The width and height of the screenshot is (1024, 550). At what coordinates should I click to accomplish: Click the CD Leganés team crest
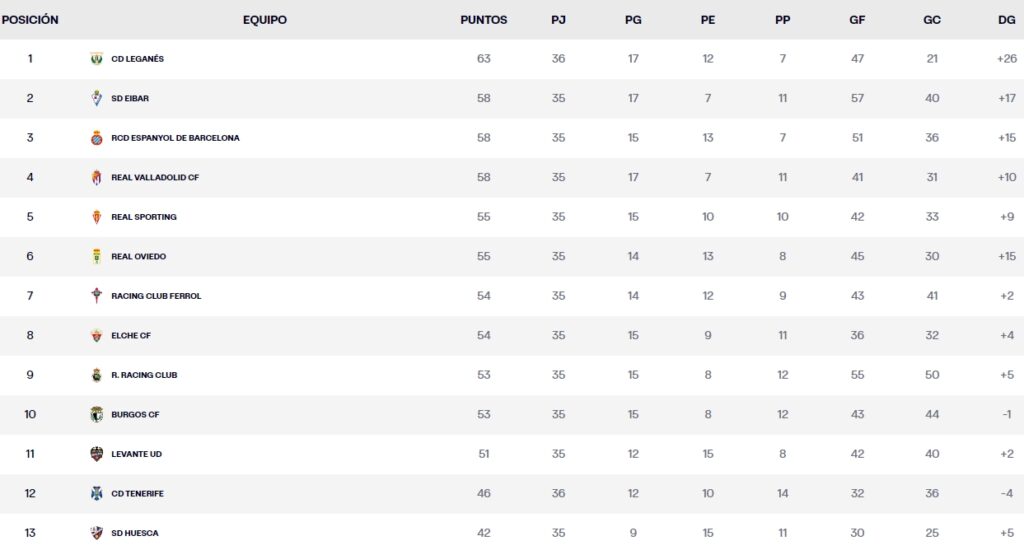tap(97, 59)
